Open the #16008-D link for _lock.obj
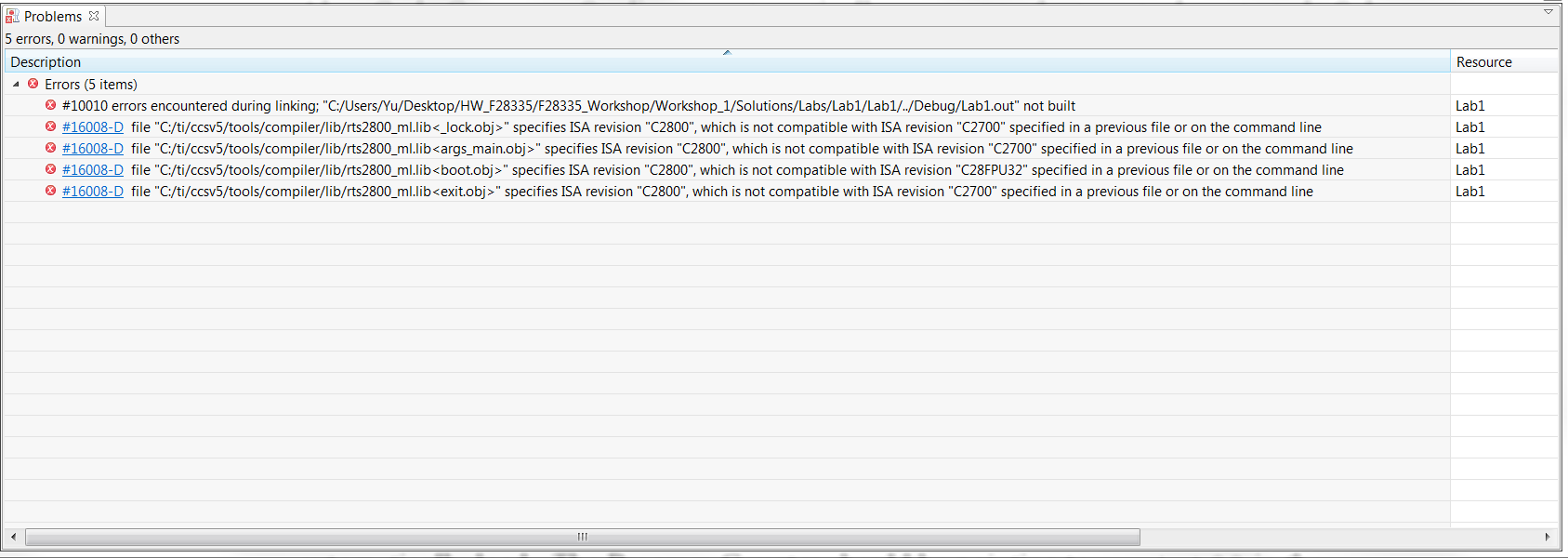The image size is (1568, 558). coord(92,127)
